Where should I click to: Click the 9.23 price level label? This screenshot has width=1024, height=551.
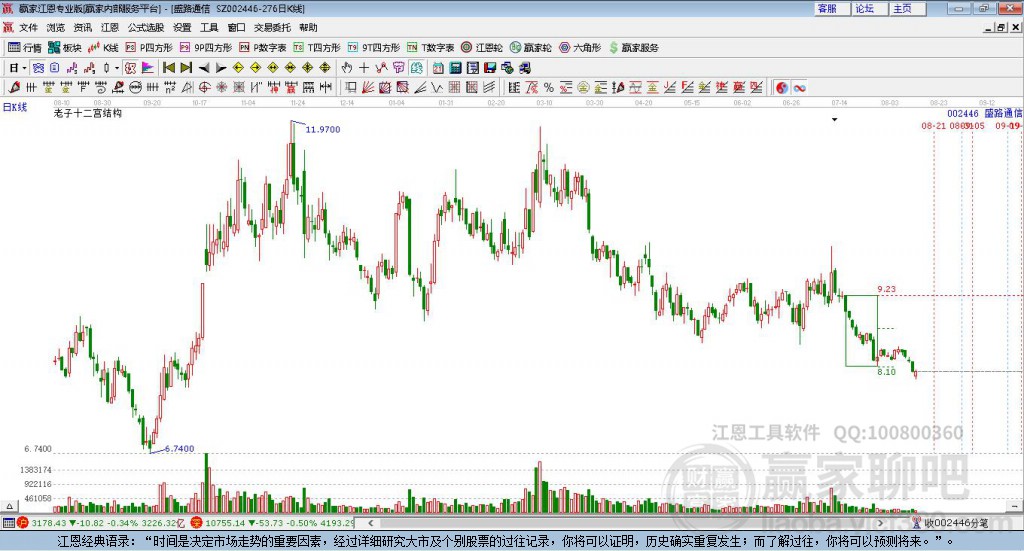[x=886, y=289]
